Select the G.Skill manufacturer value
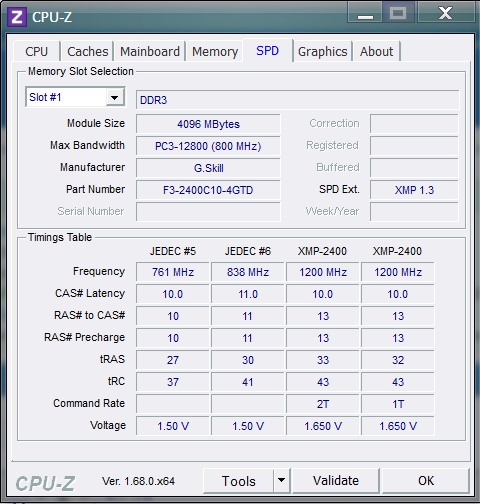Viewport: 480px width, 504px height. tap(208, 168)
